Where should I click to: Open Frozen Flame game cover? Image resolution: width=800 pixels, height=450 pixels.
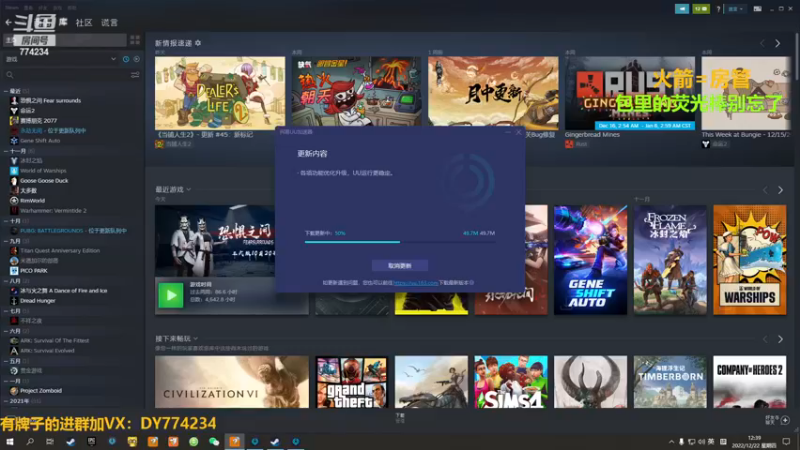[670, 260]
